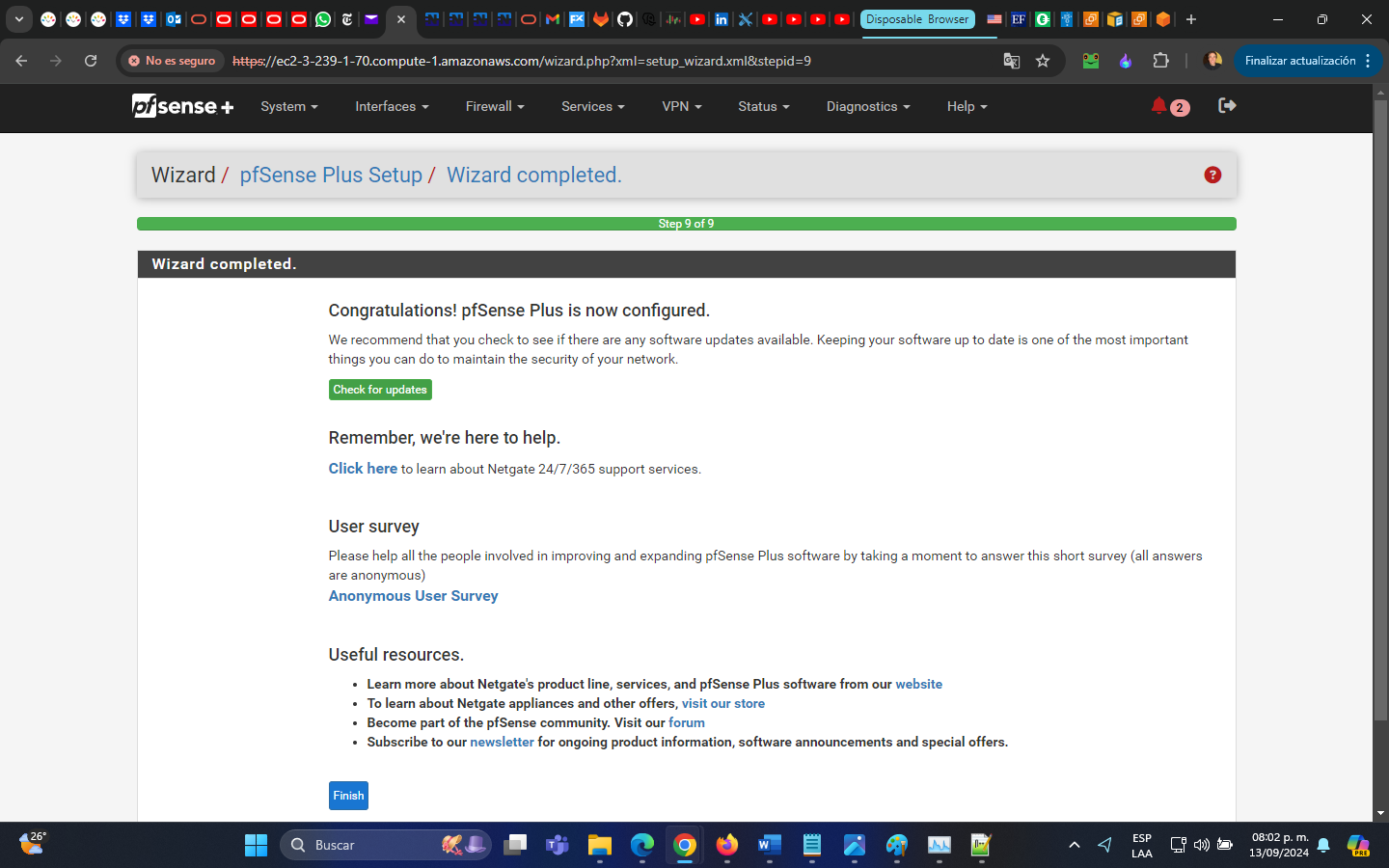This screenshot has height=868, width=1389.
Task: Click the pfSense Plus Setup breadcrumb
Action: (331, 175)
